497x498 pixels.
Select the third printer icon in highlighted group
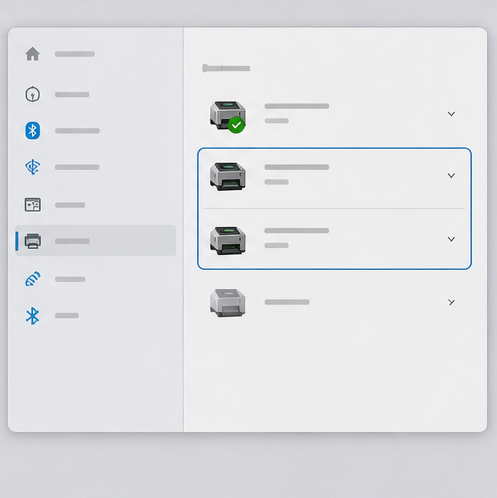click(x=228, y=240)
